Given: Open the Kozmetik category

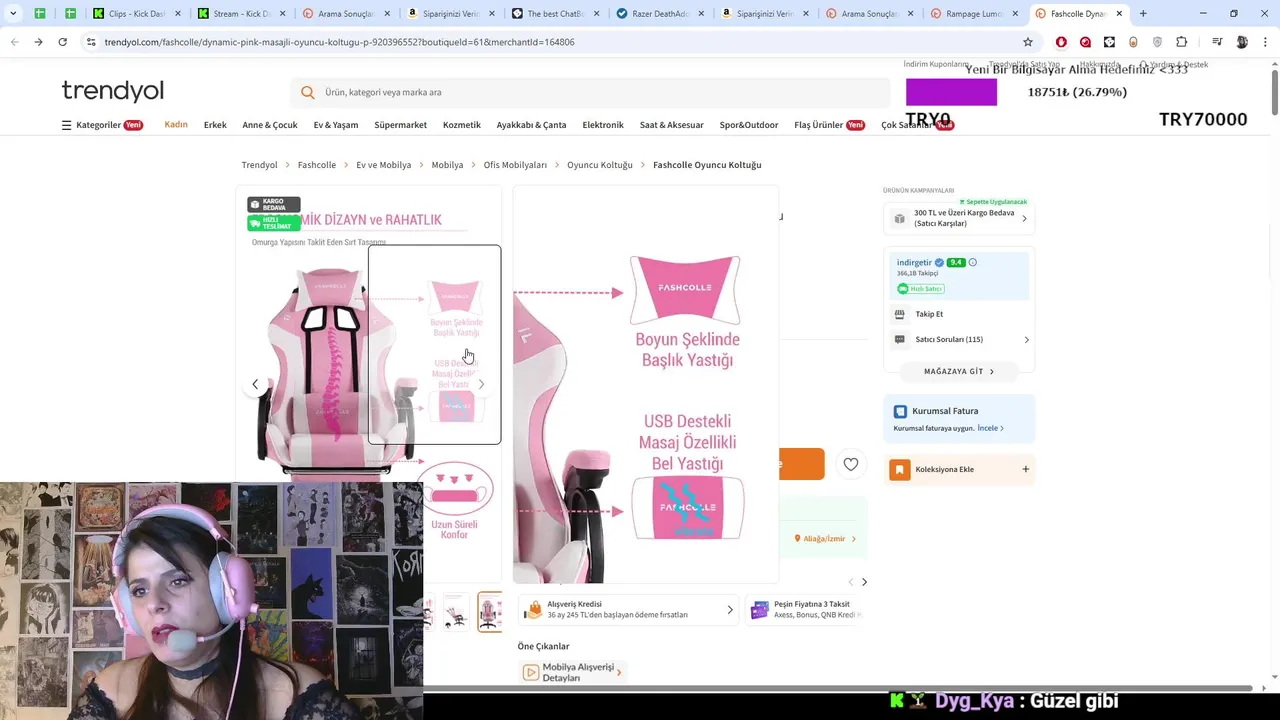Looking at the screenshot, I should tap(462, 125).
